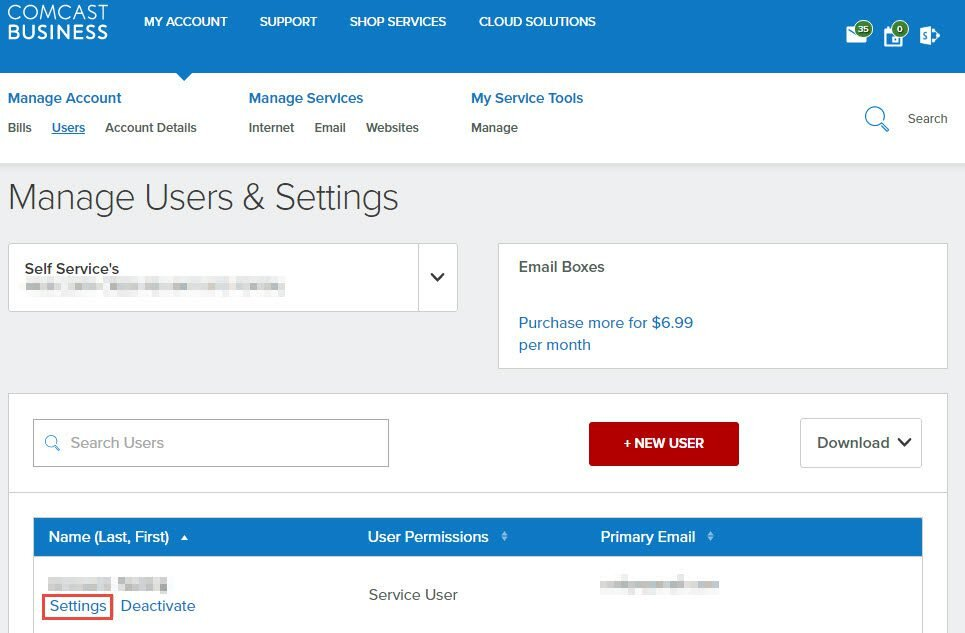The width and height of the screenshot is (965, 633).
Task: Open the calendar icon with 0 badge
Action: (893, 35)
